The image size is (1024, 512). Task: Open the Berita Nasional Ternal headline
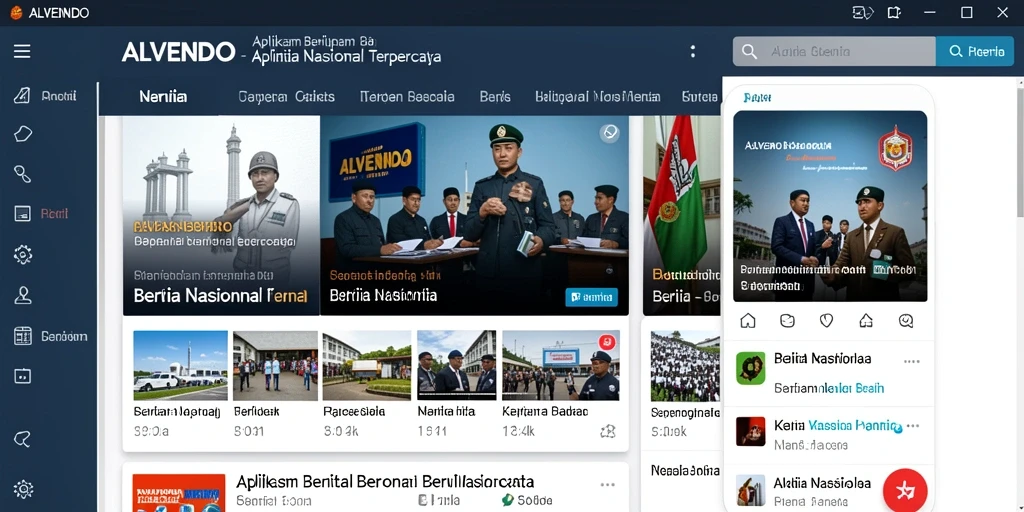tap(220, 295)
